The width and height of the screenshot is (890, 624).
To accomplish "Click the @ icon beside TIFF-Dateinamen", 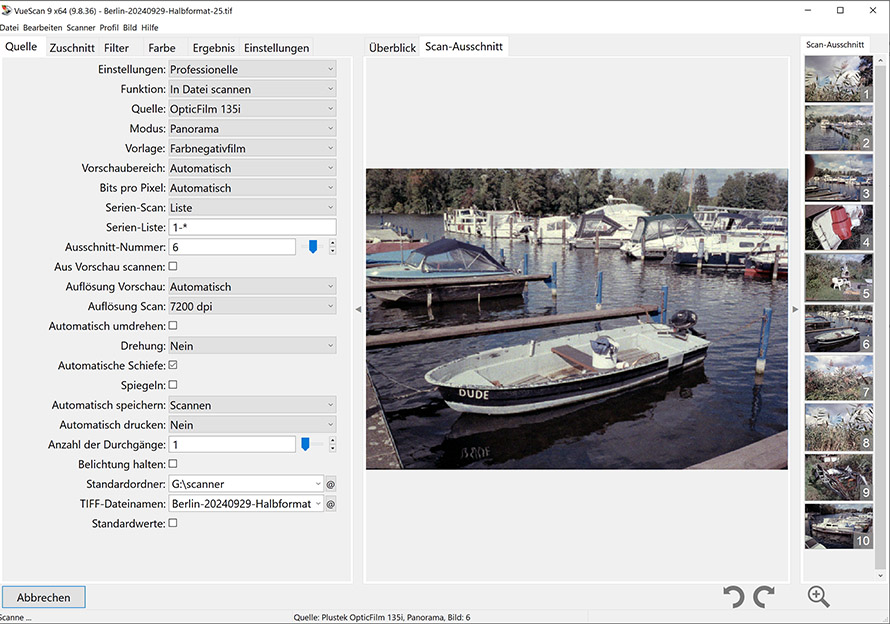I will point(330,504).
